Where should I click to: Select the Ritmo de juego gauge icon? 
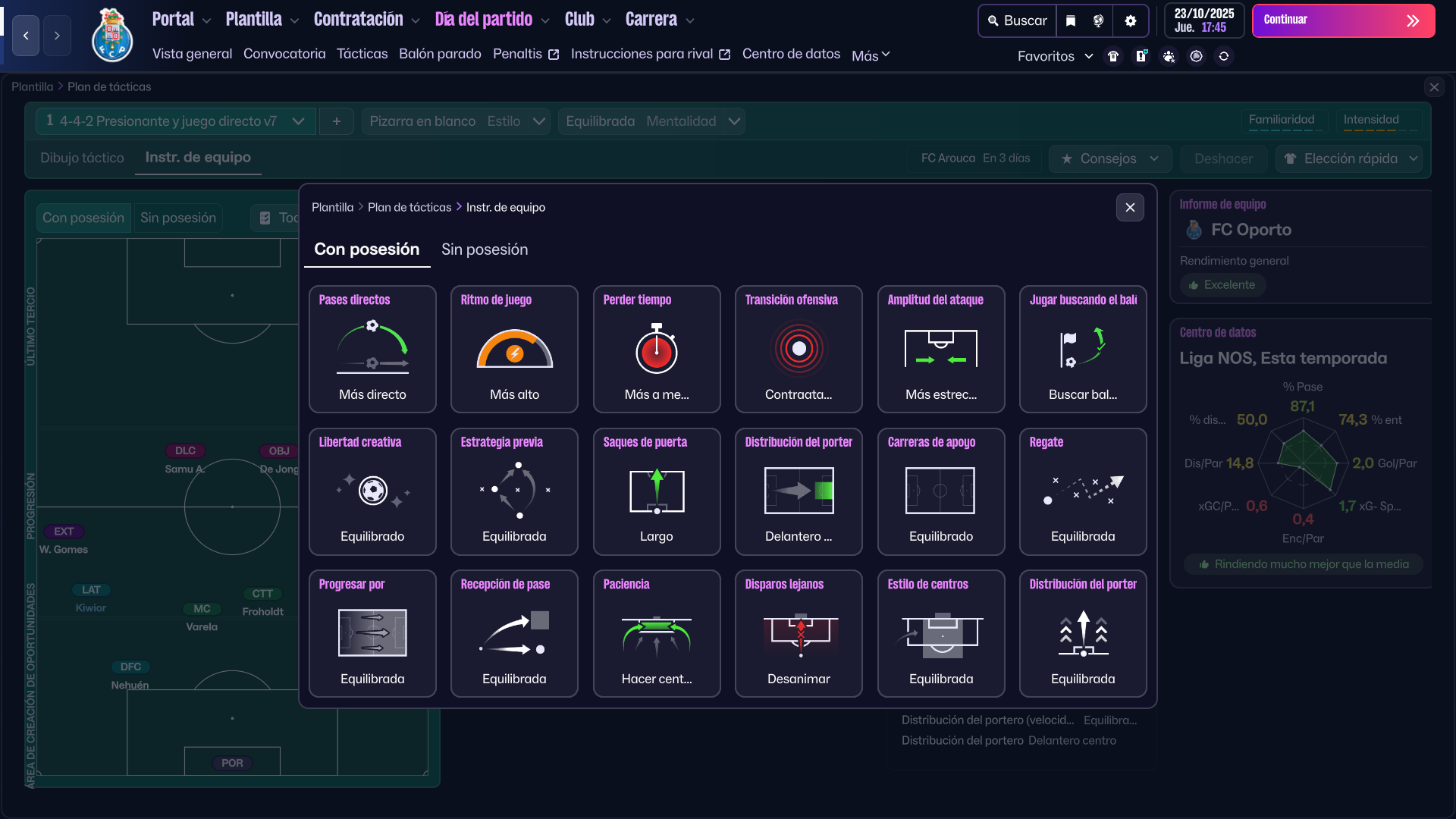(x=514, y=349)
